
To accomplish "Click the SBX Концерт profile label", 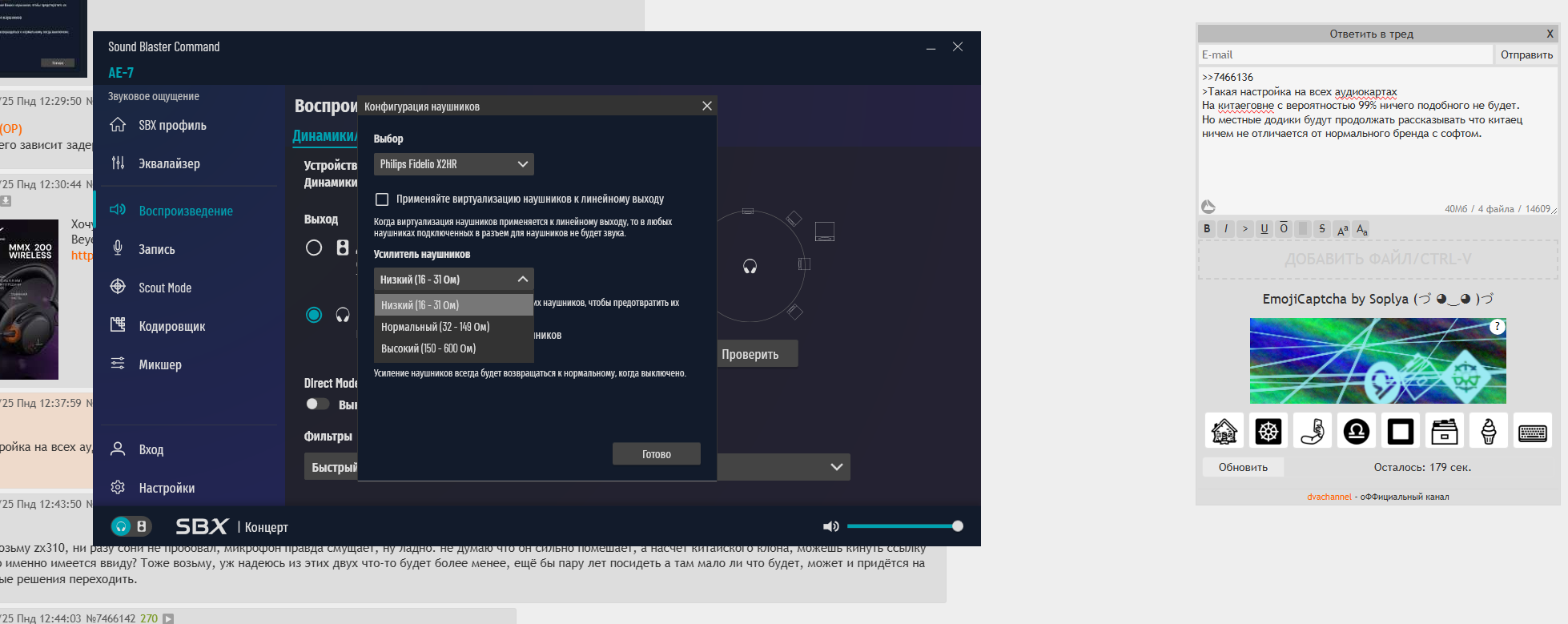I will pos(232,526).
